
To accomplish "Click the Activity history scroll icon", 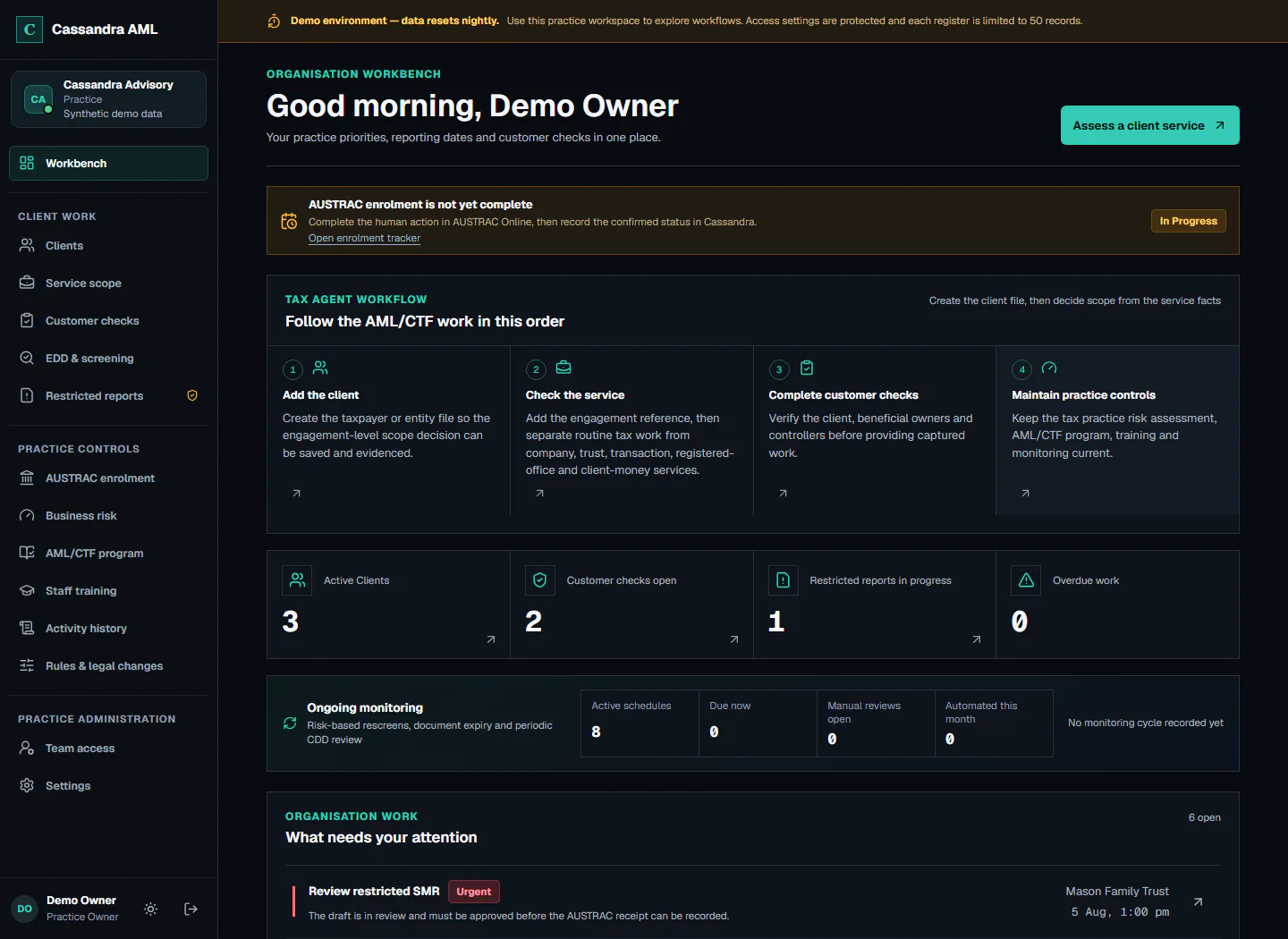I will pyautogui.click(x=27, y=629).
